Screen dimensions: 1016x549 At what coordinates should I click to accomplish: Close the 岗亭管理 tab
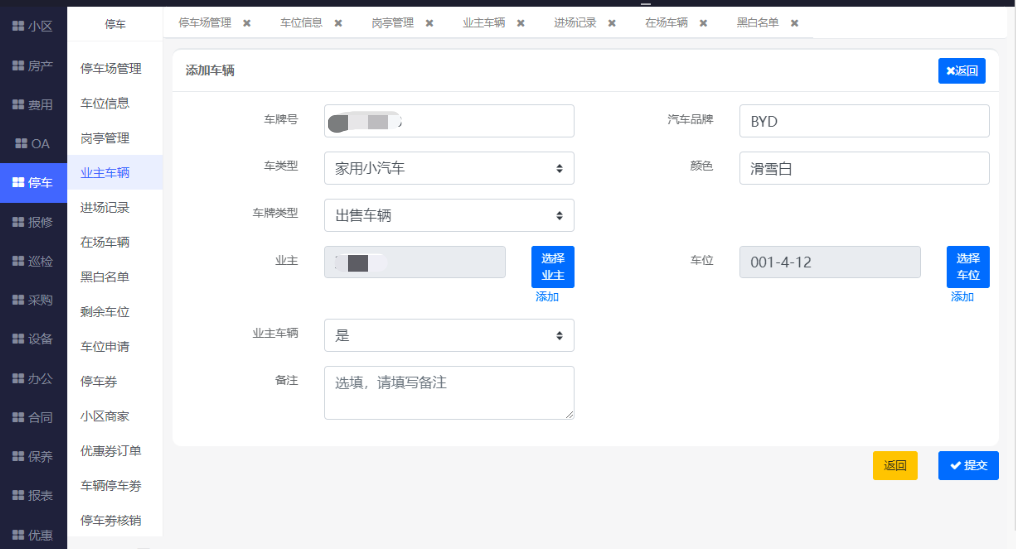(430, 23)
